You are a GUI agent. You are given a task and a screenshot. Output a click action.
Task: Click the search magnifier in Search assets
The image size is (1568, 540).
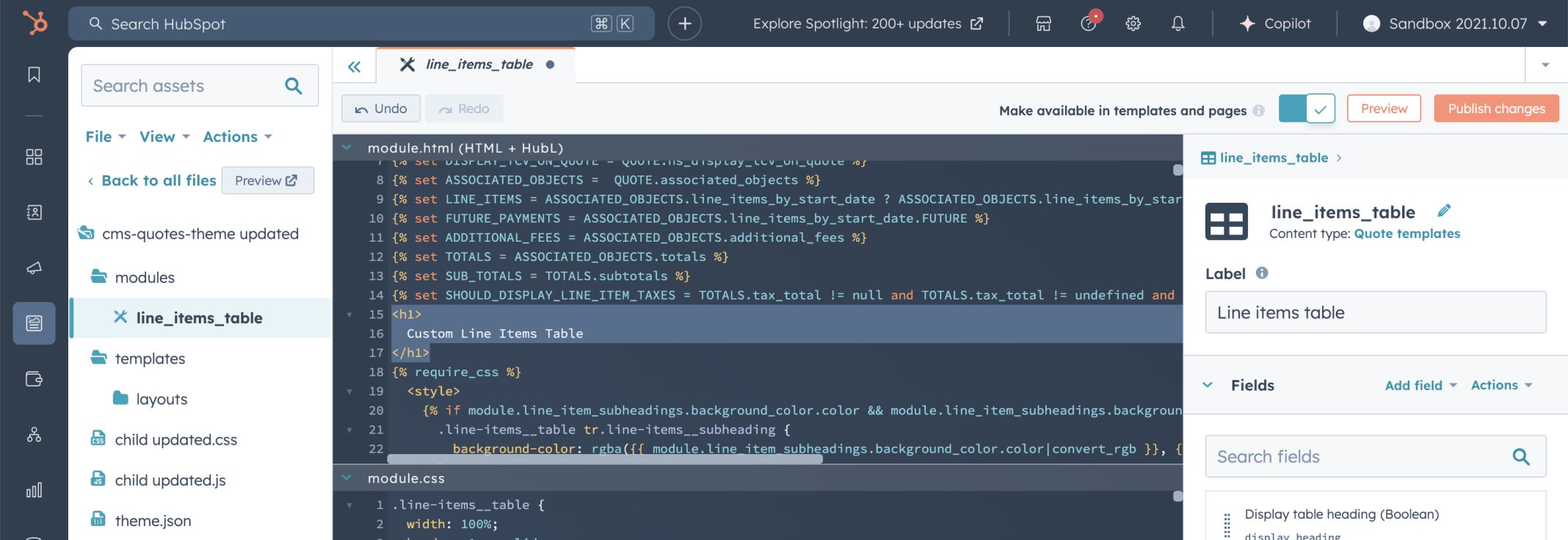point(294,86)
